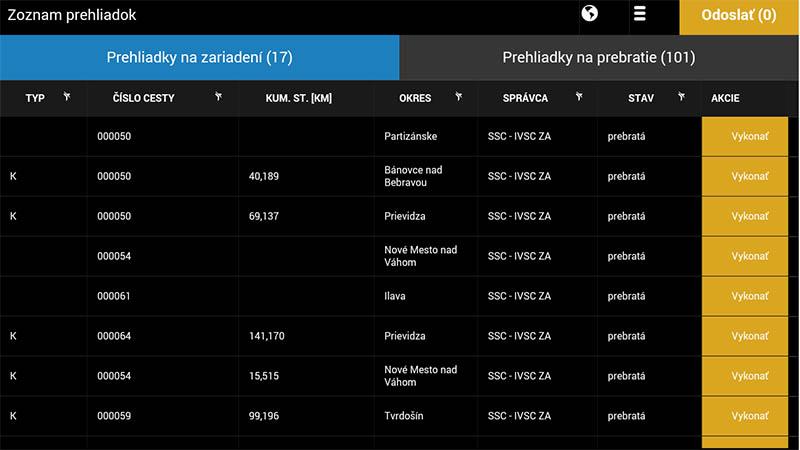Click Vykonať for the Ilava row
This screenshot has height=450, width=800.
(x=745, y=296)
